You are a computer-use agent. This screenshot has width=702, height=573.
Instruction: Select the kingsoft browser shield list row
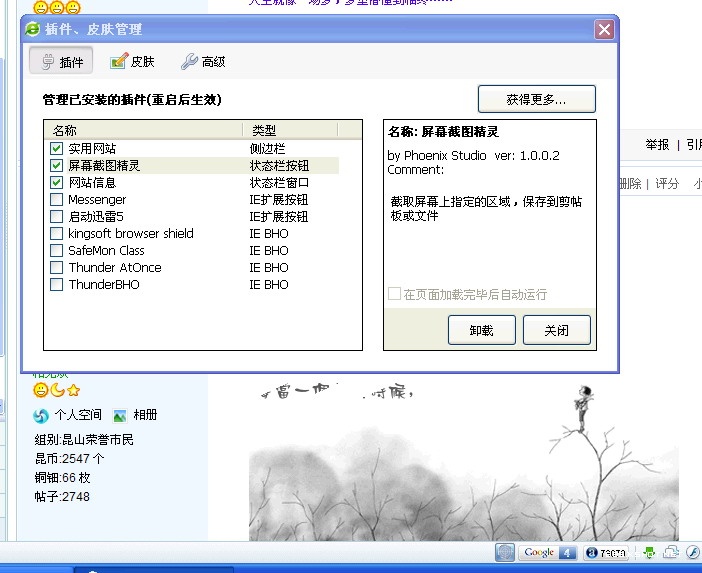point(131,234)
